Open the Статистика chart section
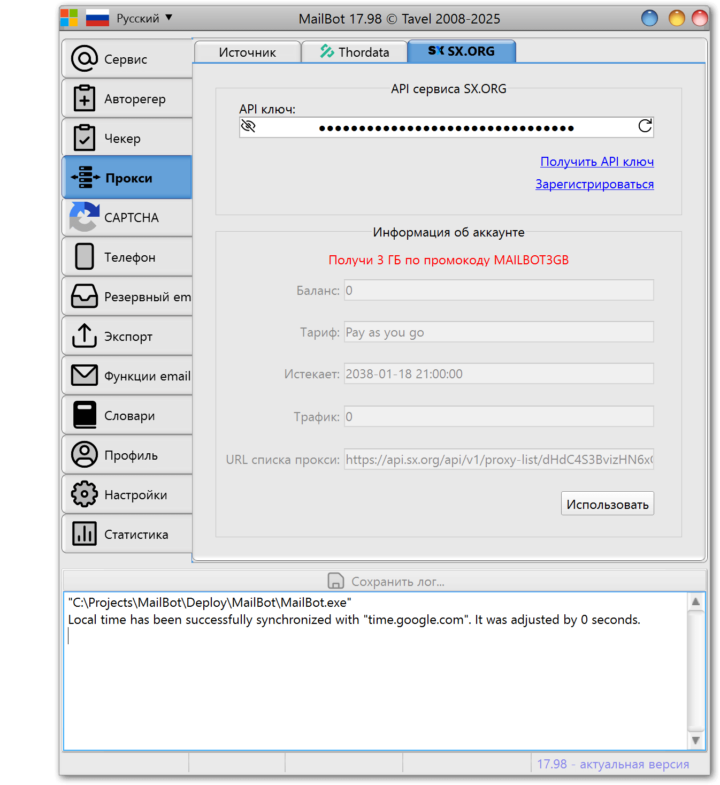 pos(126,534)
